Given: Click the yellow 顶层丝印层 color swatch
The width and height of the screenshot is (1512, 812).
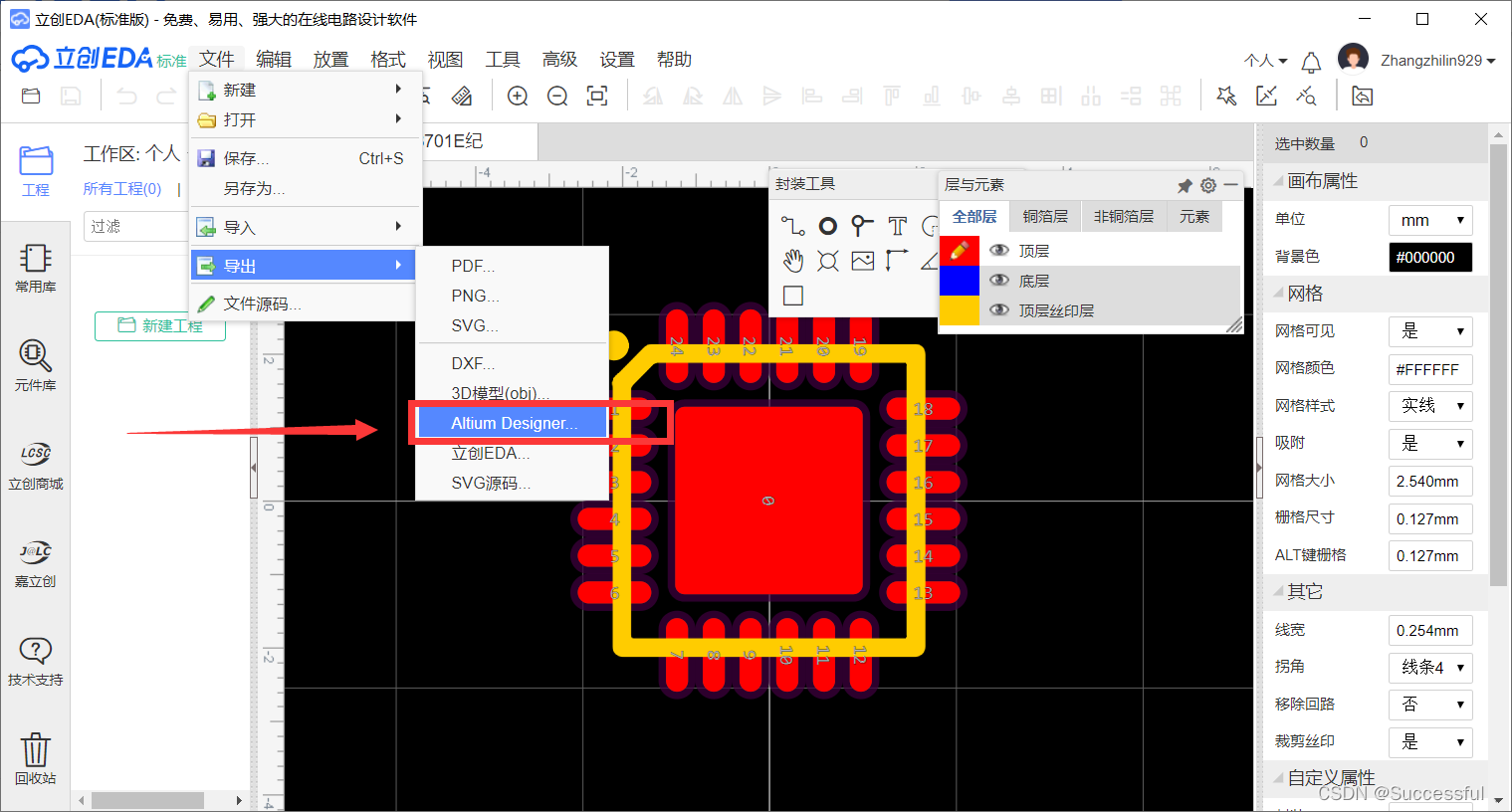Looking at the screenshot, I should 960,310.
